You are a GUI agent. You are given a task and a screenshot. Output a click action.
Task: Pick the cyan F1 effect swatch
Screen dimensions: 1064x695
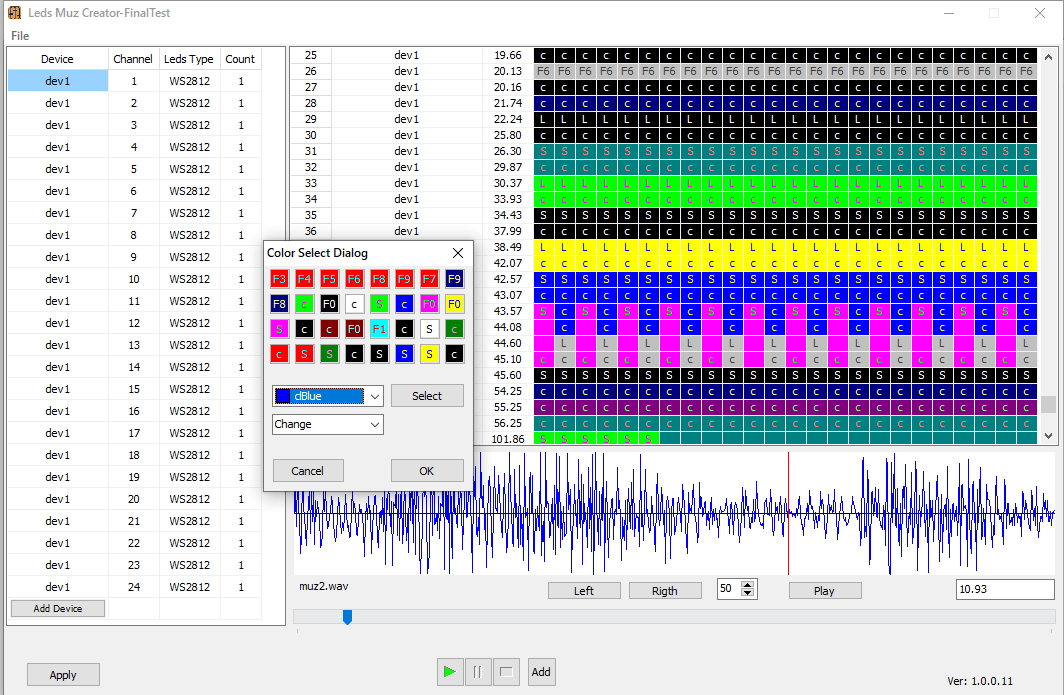point(379,329)
